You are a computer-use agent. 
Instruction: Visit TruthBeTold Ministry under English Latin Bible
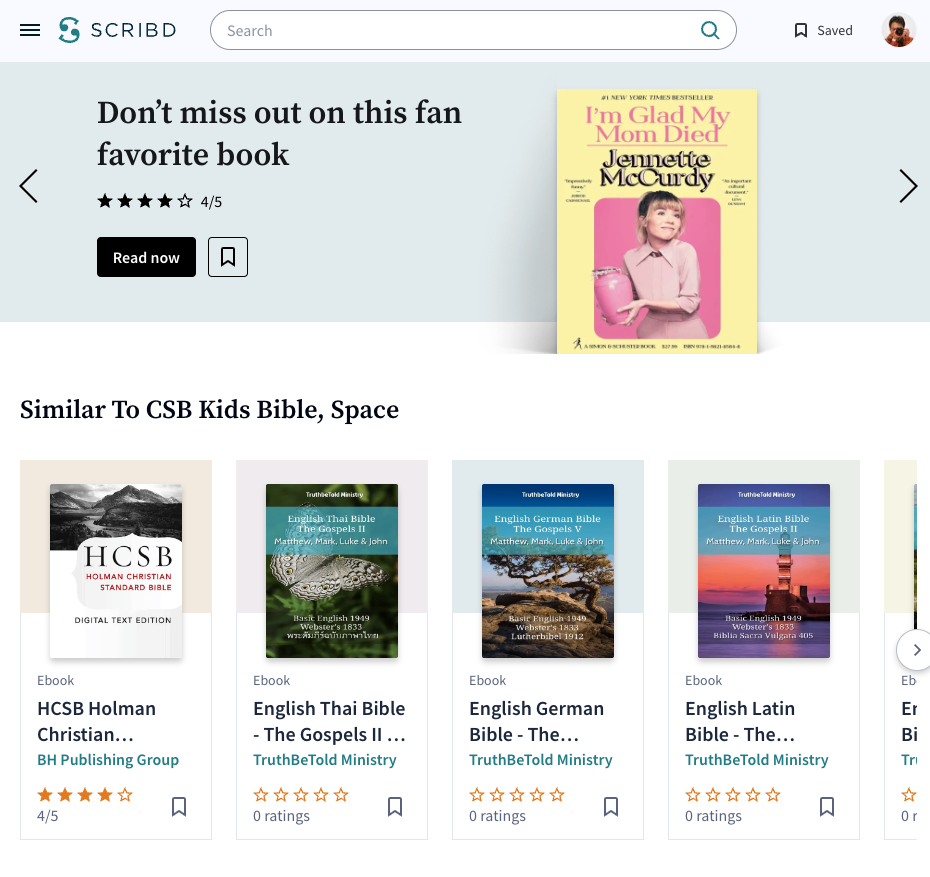[756, 760]
